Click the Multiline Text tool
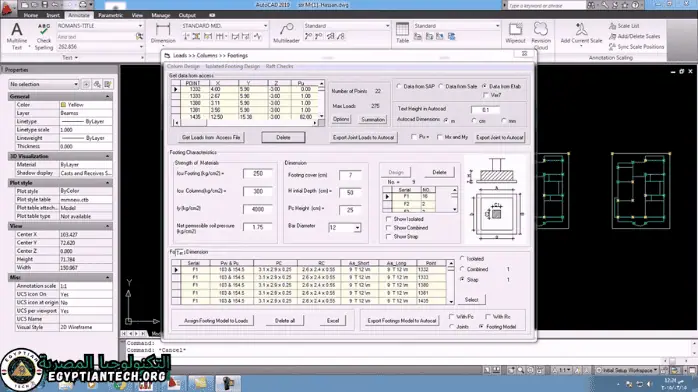This screenshot has width=698, height=392. 16,36
